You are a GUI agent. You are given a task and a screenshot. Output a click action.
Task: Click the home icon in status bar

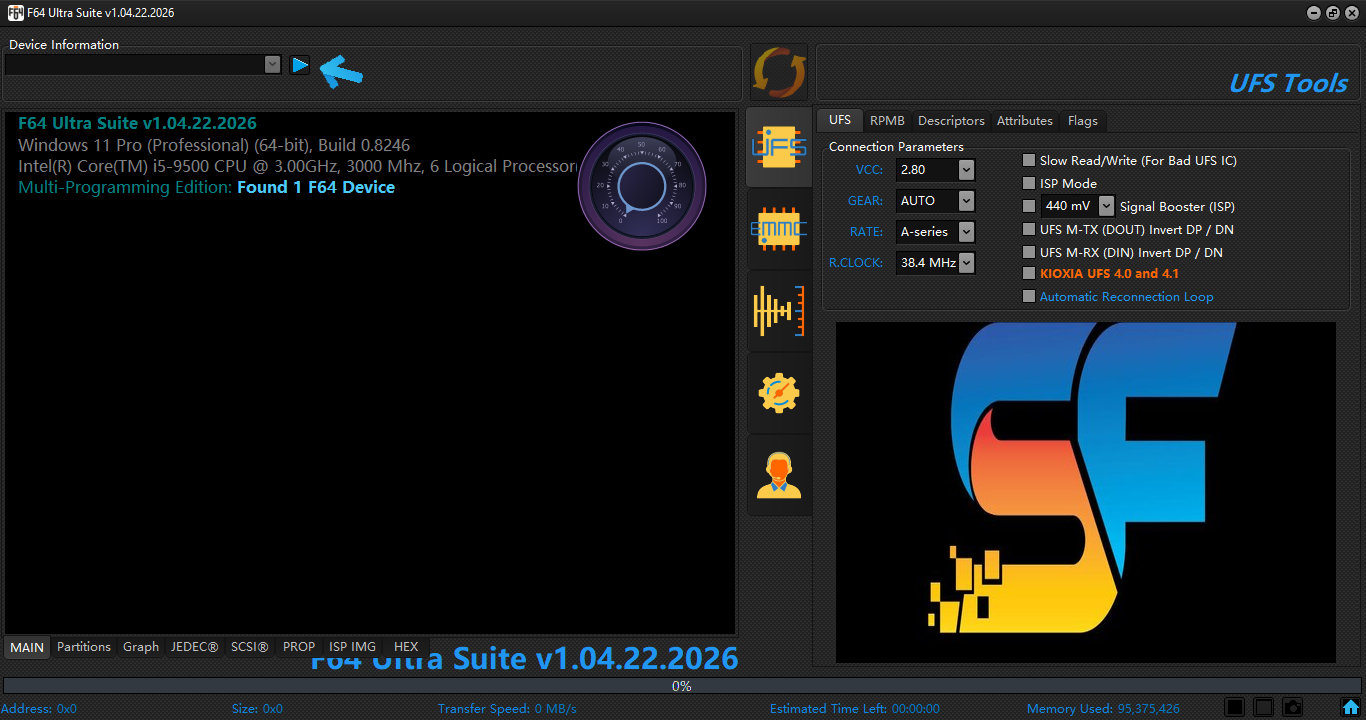point(1350,707)
